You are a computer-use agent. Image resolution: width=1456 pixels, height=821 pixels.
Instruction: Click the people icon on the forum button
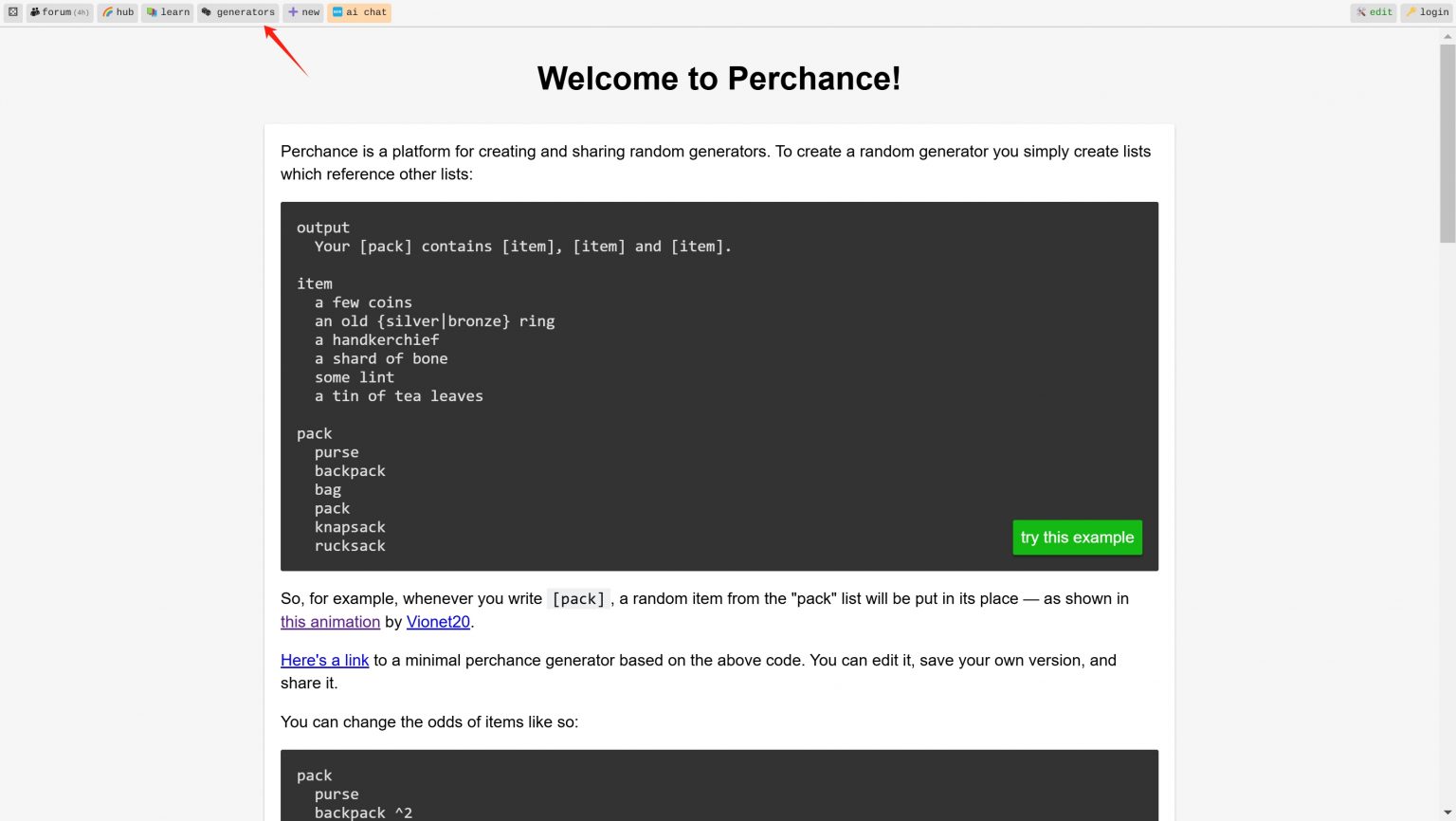click(34, 12)
